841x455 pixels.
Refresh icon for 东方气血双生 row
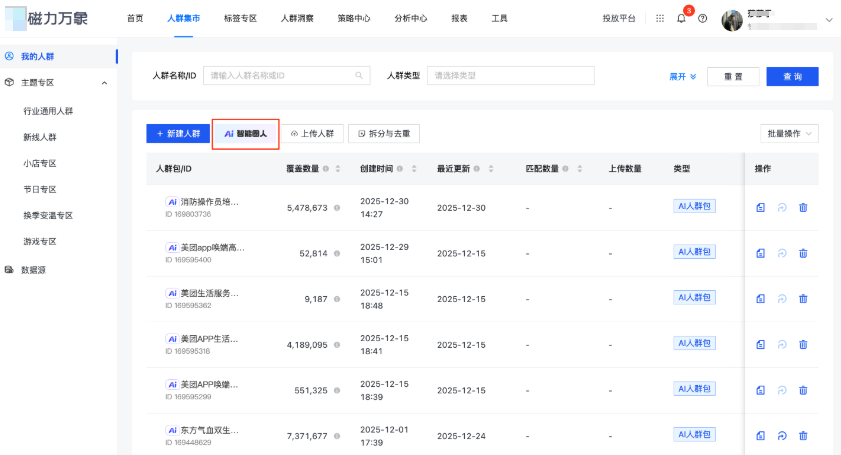coord(782,436)
